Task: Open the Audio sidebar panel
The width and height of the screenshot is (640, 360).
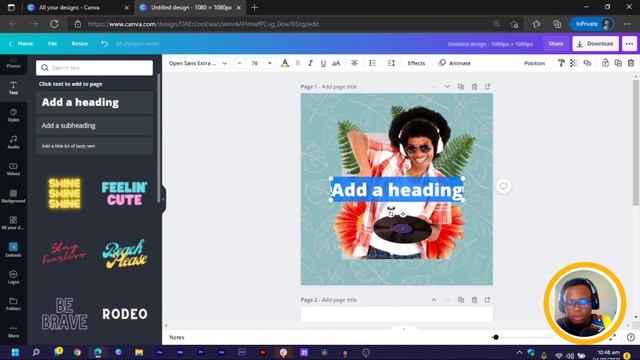Action: (x=13, y=142)
